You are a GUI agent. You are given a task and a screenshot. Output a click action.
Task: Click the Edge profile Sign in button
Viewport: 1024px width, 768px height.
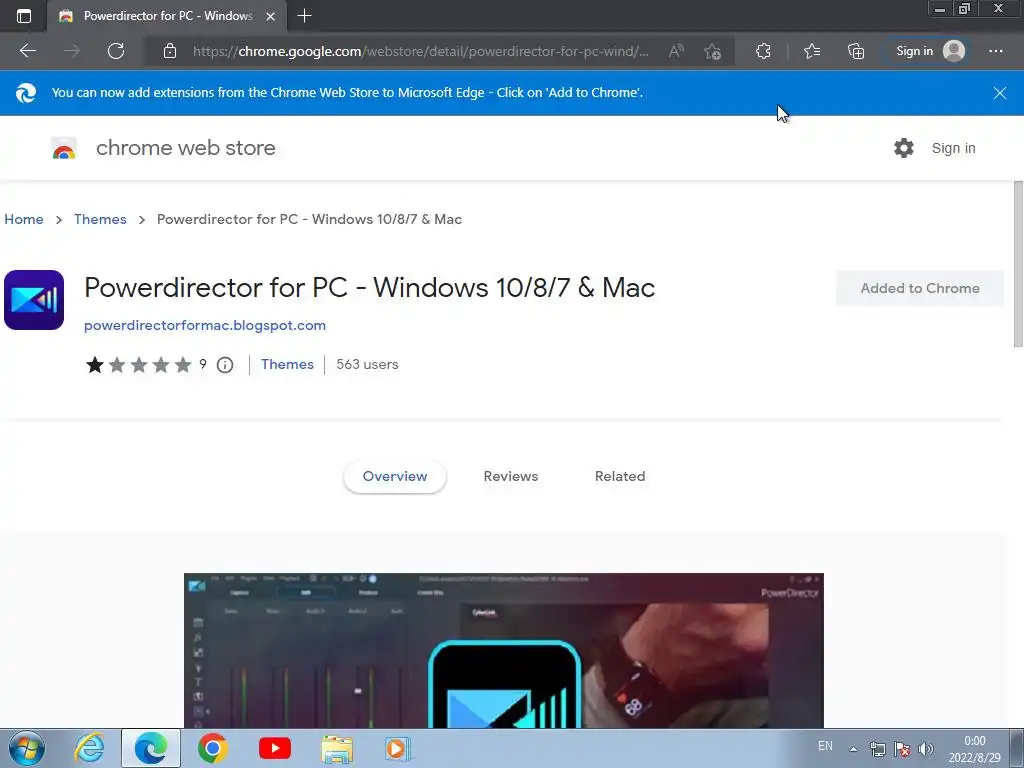point(930,51)
